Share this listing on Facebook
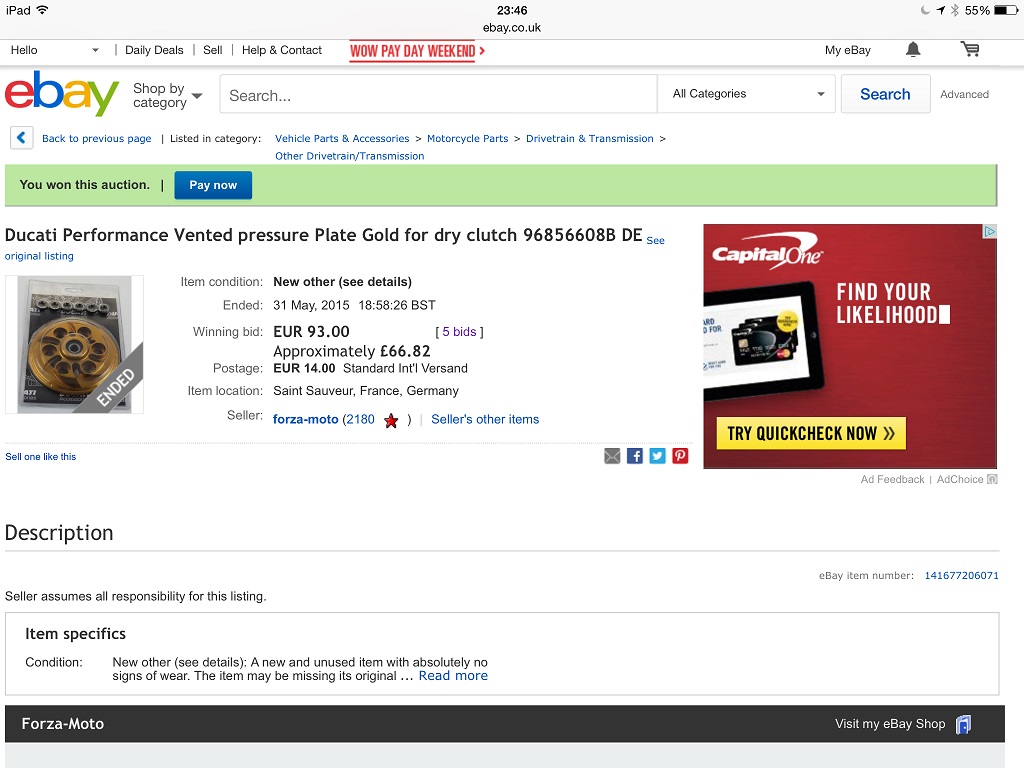 pos(635,456)
